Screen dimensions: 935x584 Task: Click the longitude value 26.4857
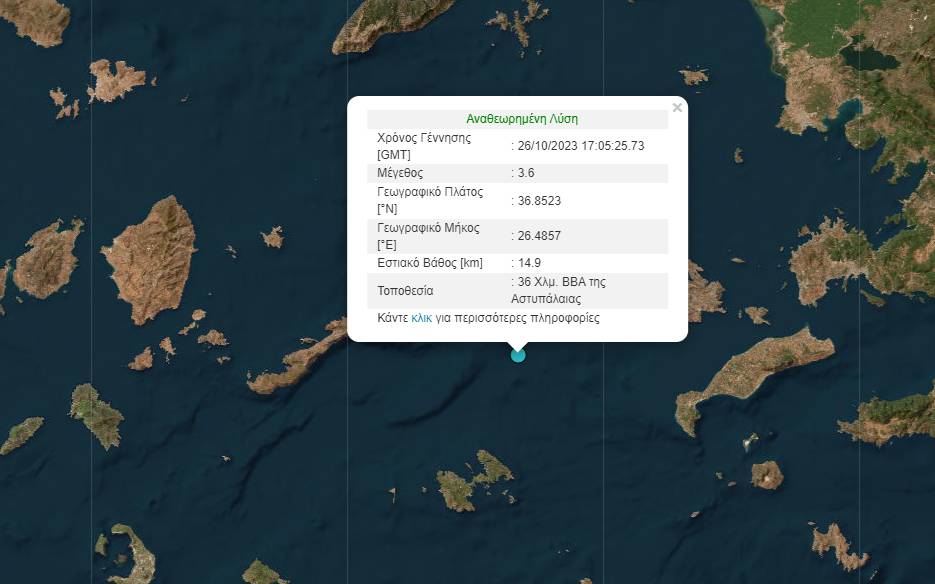pos(539,237)
